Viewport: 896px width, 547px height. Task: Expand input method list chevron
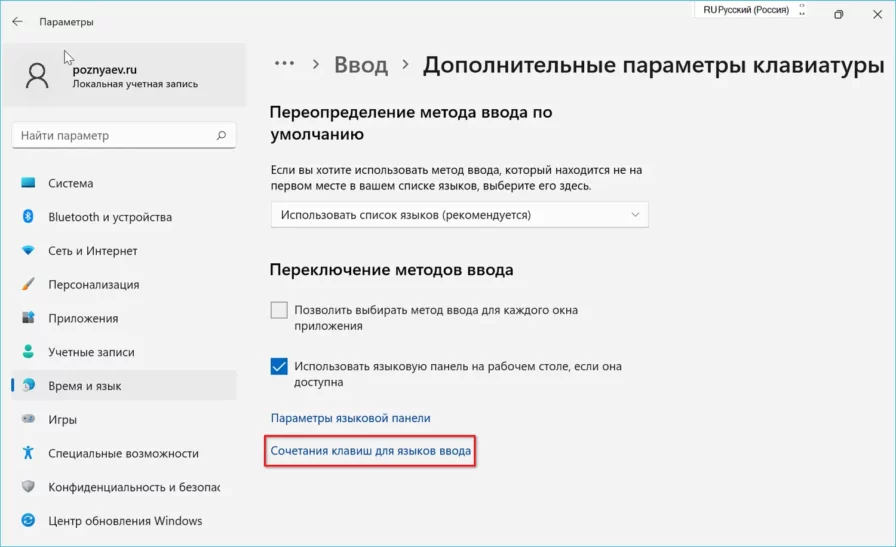tap(635, 215)
